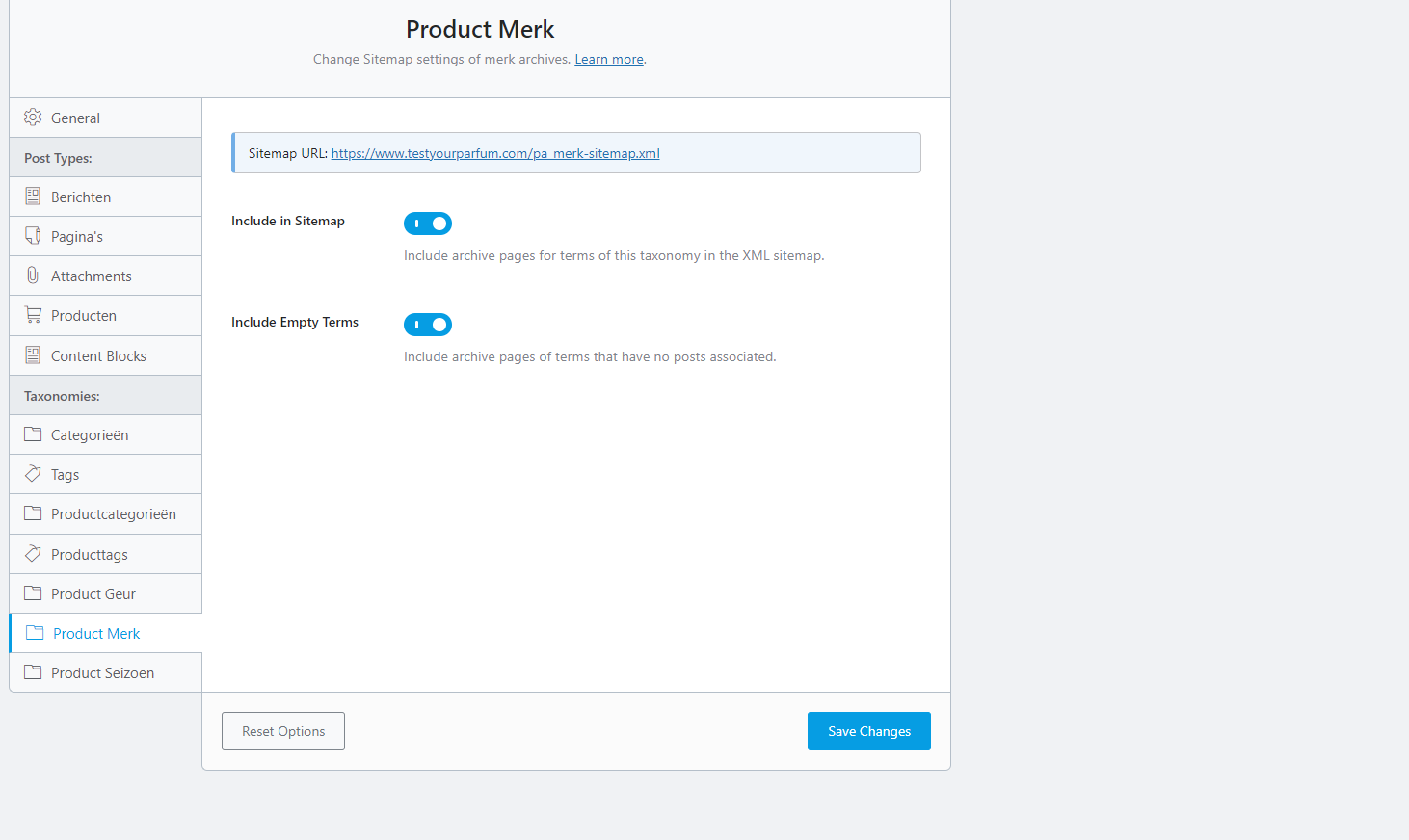This screenshot has height=840, width=1409.
Task: Click the Pagina's page icon
Action: point(33,236)
